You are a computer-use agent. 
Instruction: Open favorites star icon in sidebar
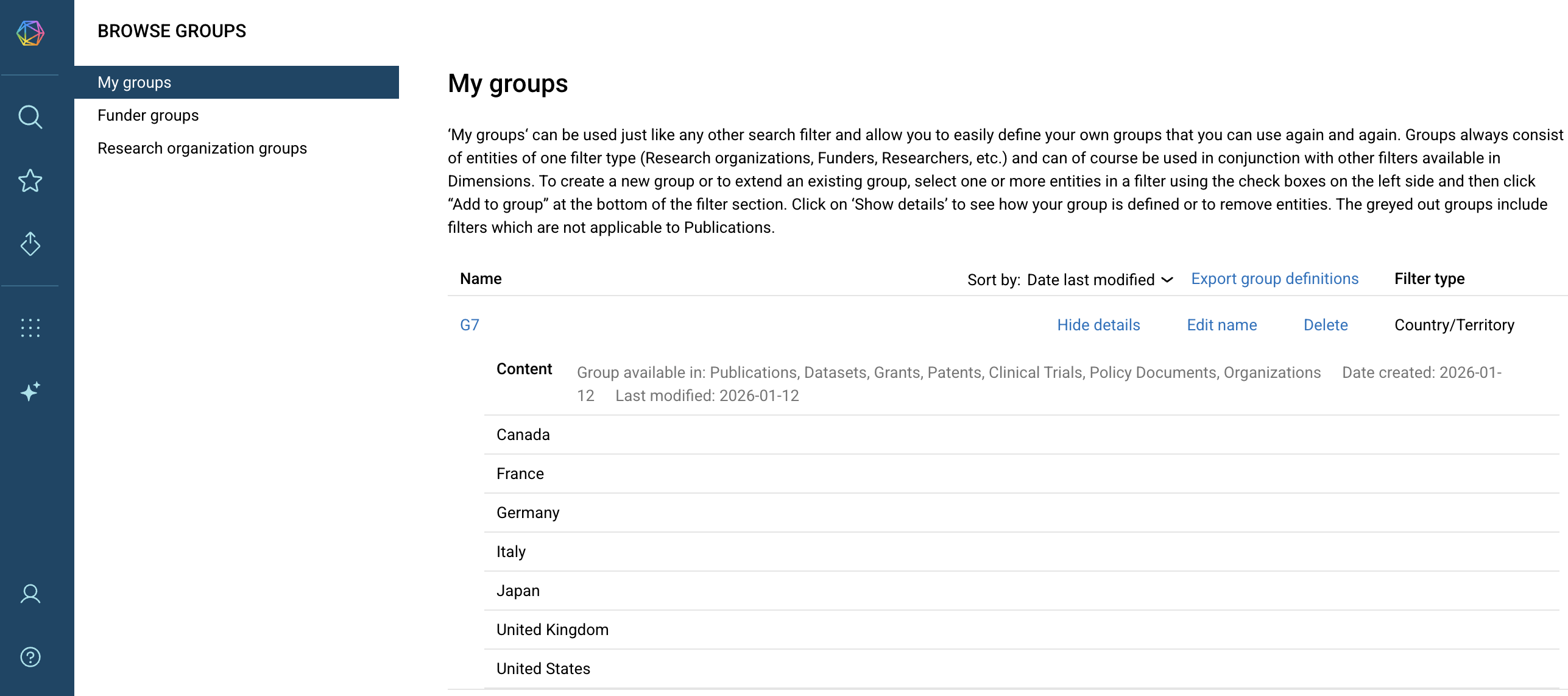tap(30, 180)
